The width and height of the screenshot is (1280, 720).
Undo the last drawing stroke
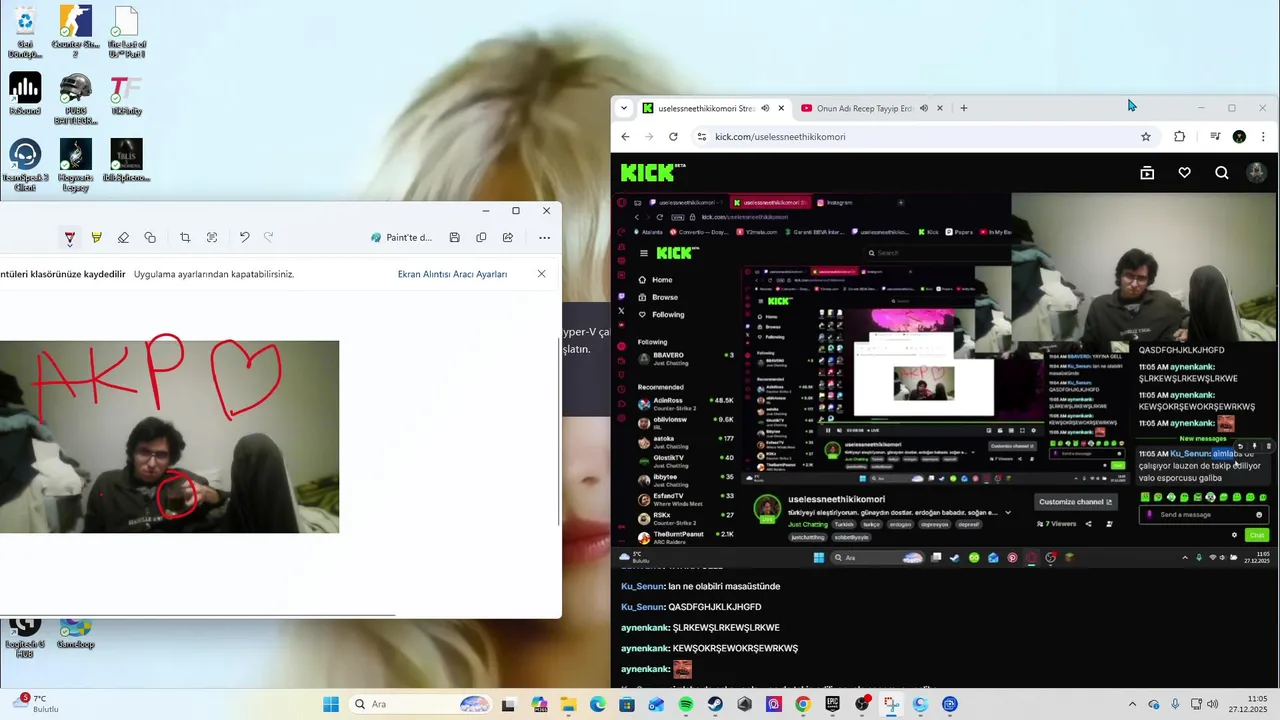[244, 238]
